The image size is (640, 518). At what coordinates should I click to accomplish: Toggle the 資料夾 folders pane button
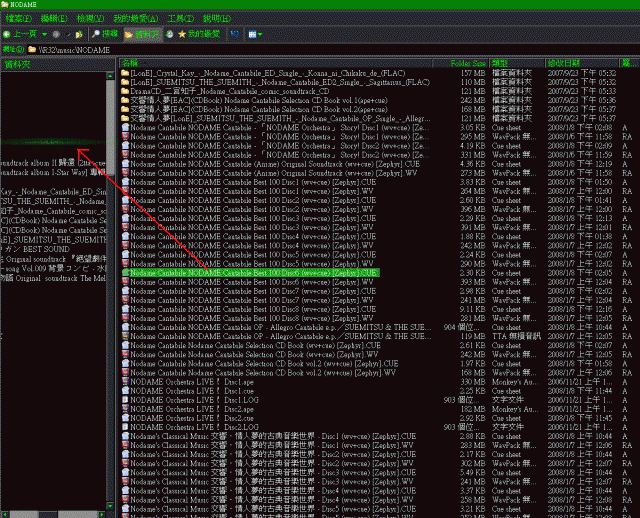click(142, 35)
